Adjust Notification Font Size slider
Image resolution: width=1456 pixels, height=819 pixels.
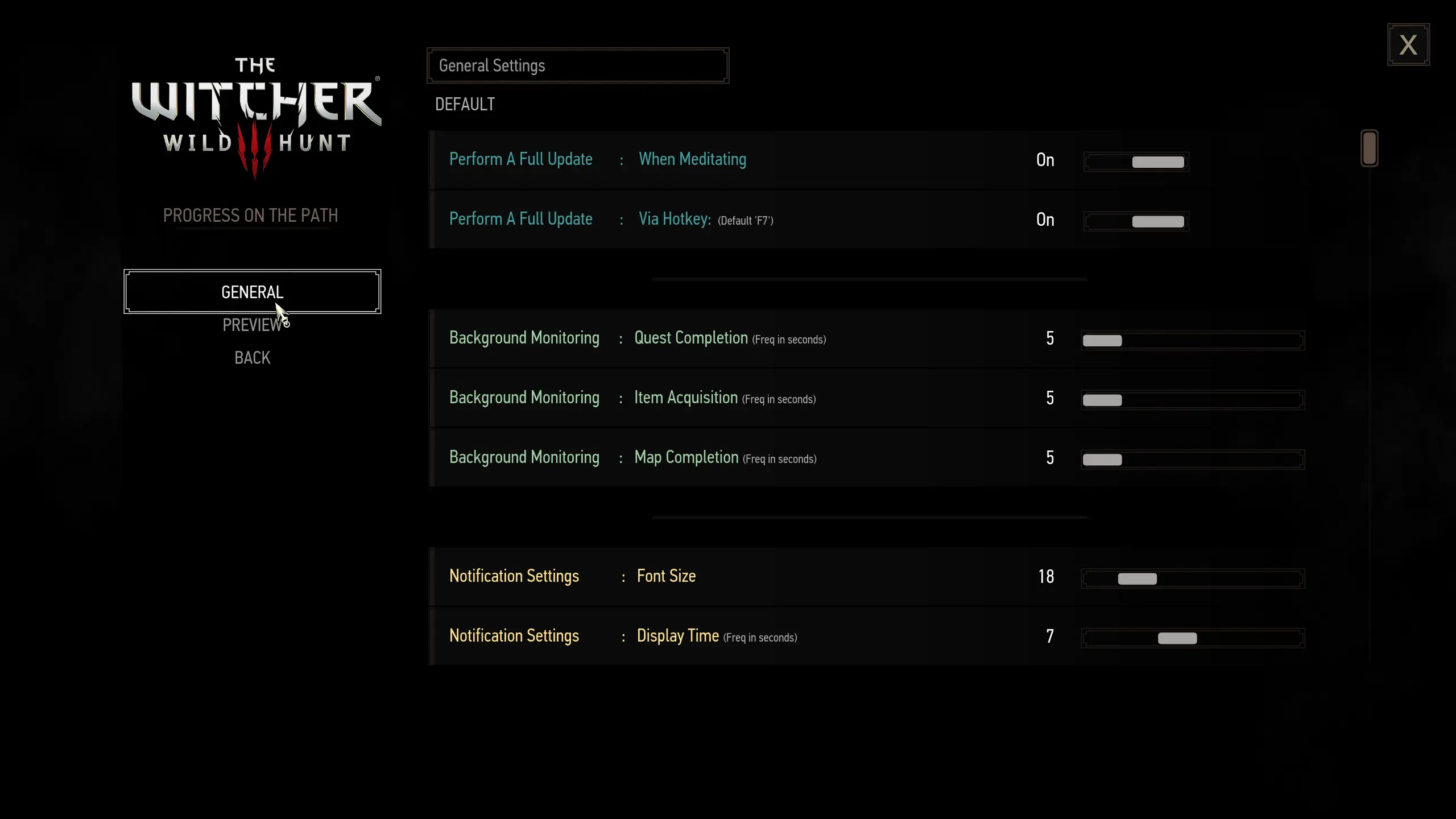[x=1193, y=578]
